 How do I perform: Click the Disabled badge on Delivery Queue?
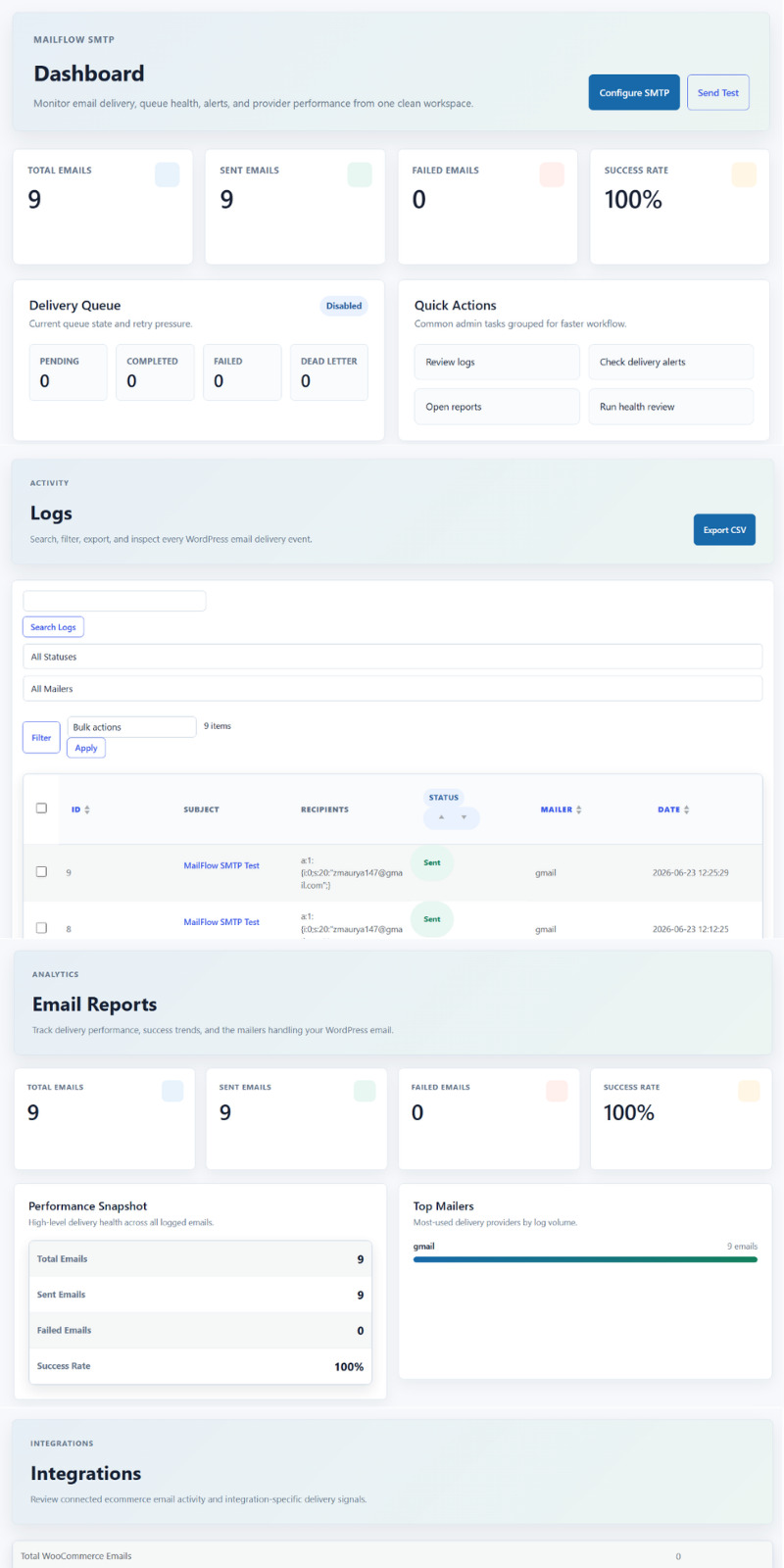(x=344, y=306)
